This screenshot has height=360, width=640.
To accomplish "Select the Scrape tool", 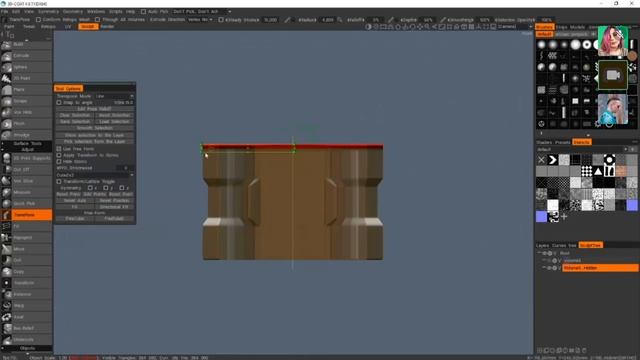I will [x=26, y=101].
